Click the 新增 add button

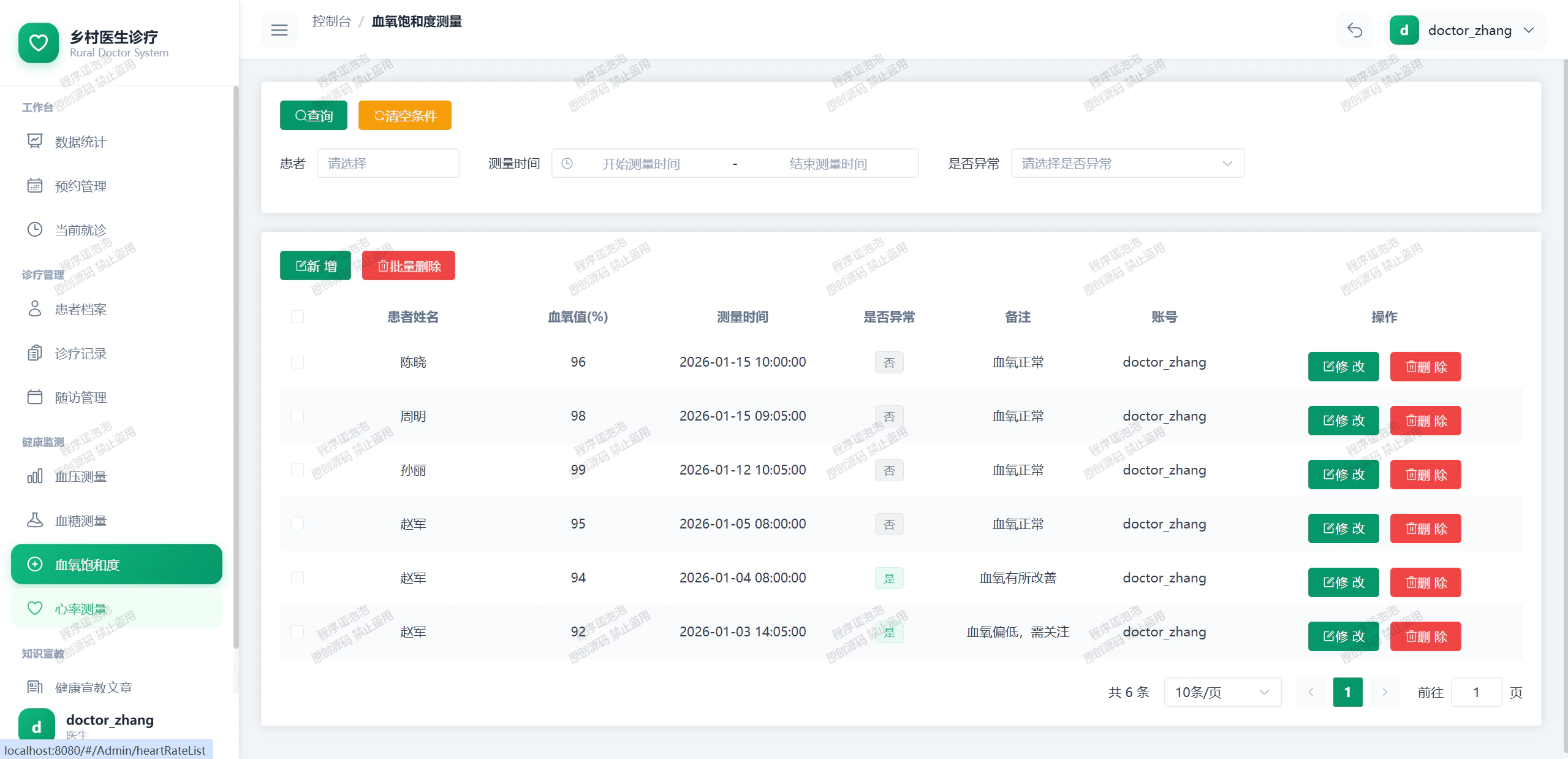pos(316,265)
